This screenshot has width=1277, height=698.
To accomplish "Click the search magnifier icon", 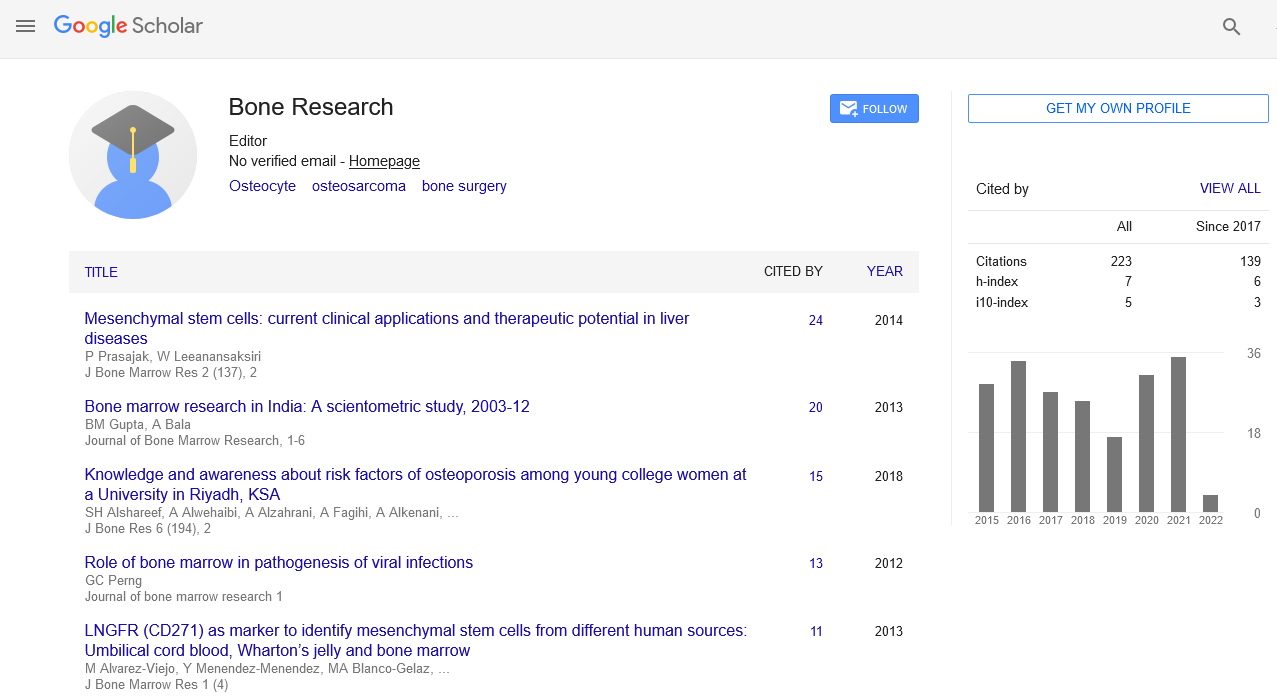I will 1231,27.
